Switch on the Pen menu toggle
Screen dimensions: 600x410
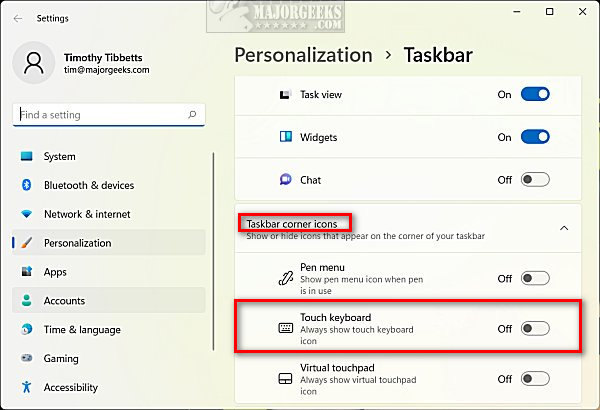pyautogui.click(x=535, y=278)
